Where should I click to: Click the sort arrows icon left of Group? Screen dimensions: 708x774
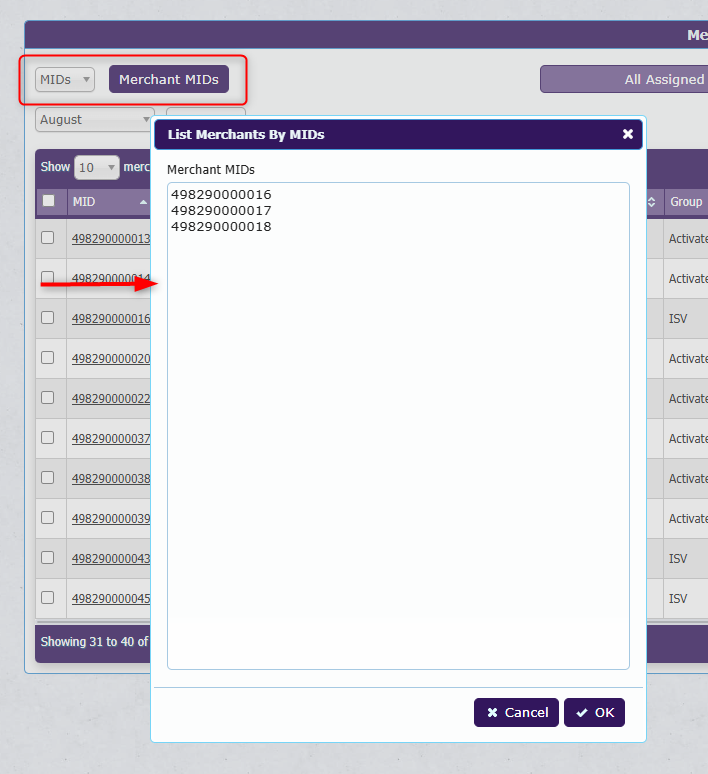[651, 201]
